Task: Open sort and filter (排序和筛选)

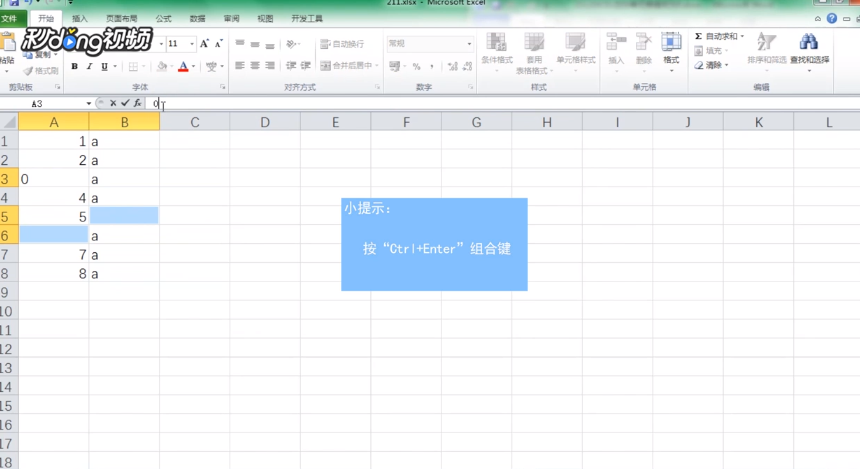Action: [x=766, y=52]
